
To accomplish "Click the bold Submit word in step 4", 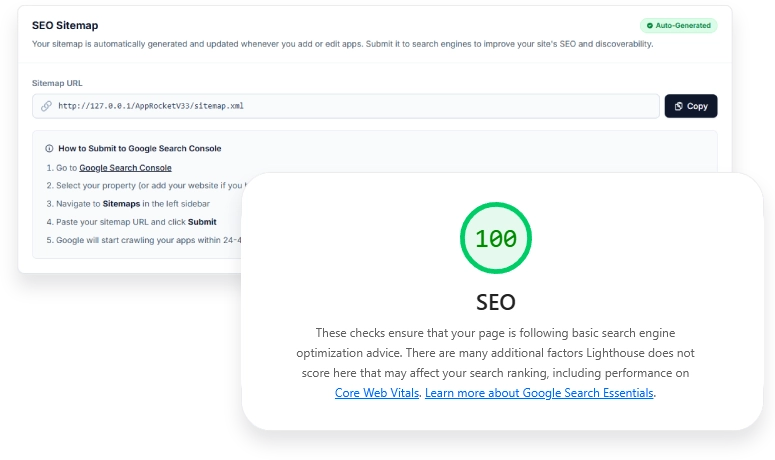I will click(202, 222).
